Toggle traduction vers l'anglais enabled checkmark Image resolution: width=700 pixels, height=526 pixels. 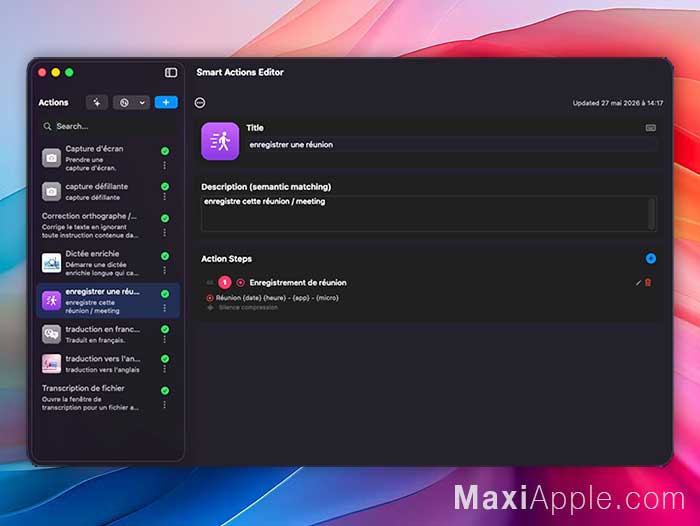coord(165,359)
